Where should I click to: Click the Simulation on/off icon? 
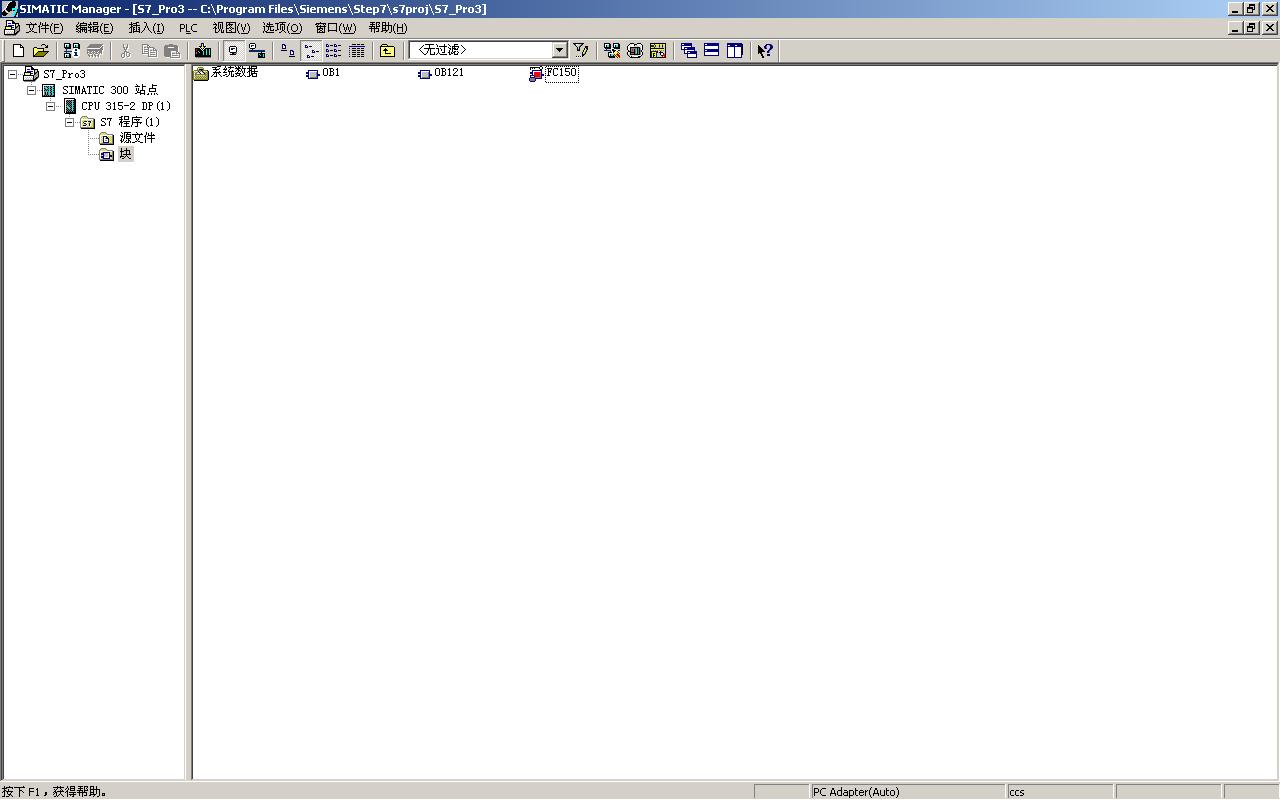click(x=634, y=51)
